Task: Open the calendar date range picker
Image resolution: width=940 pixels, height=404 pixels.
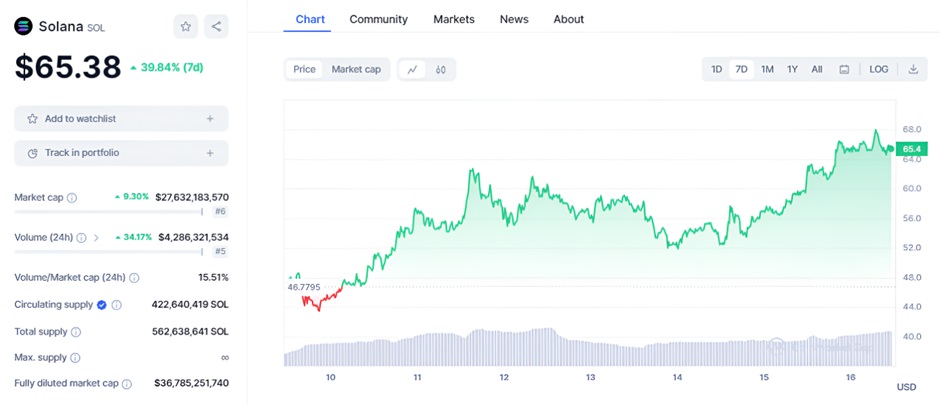Action: click(844, 69)
